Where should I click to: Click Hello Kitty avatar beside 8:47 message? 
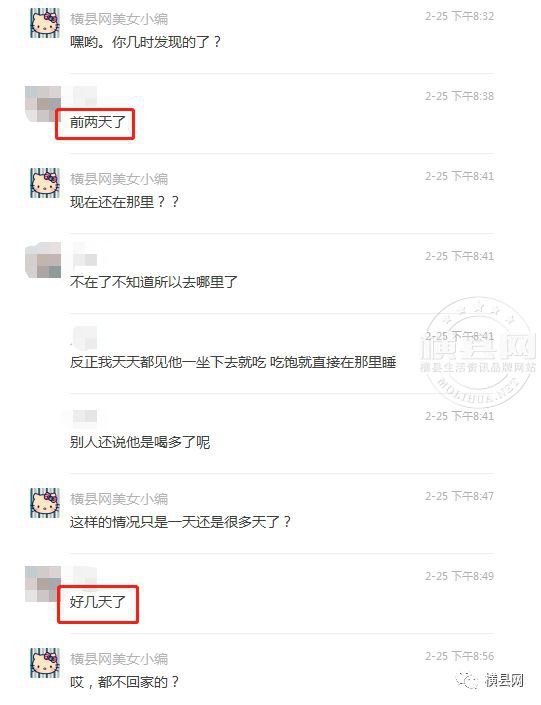coord(45,503)
